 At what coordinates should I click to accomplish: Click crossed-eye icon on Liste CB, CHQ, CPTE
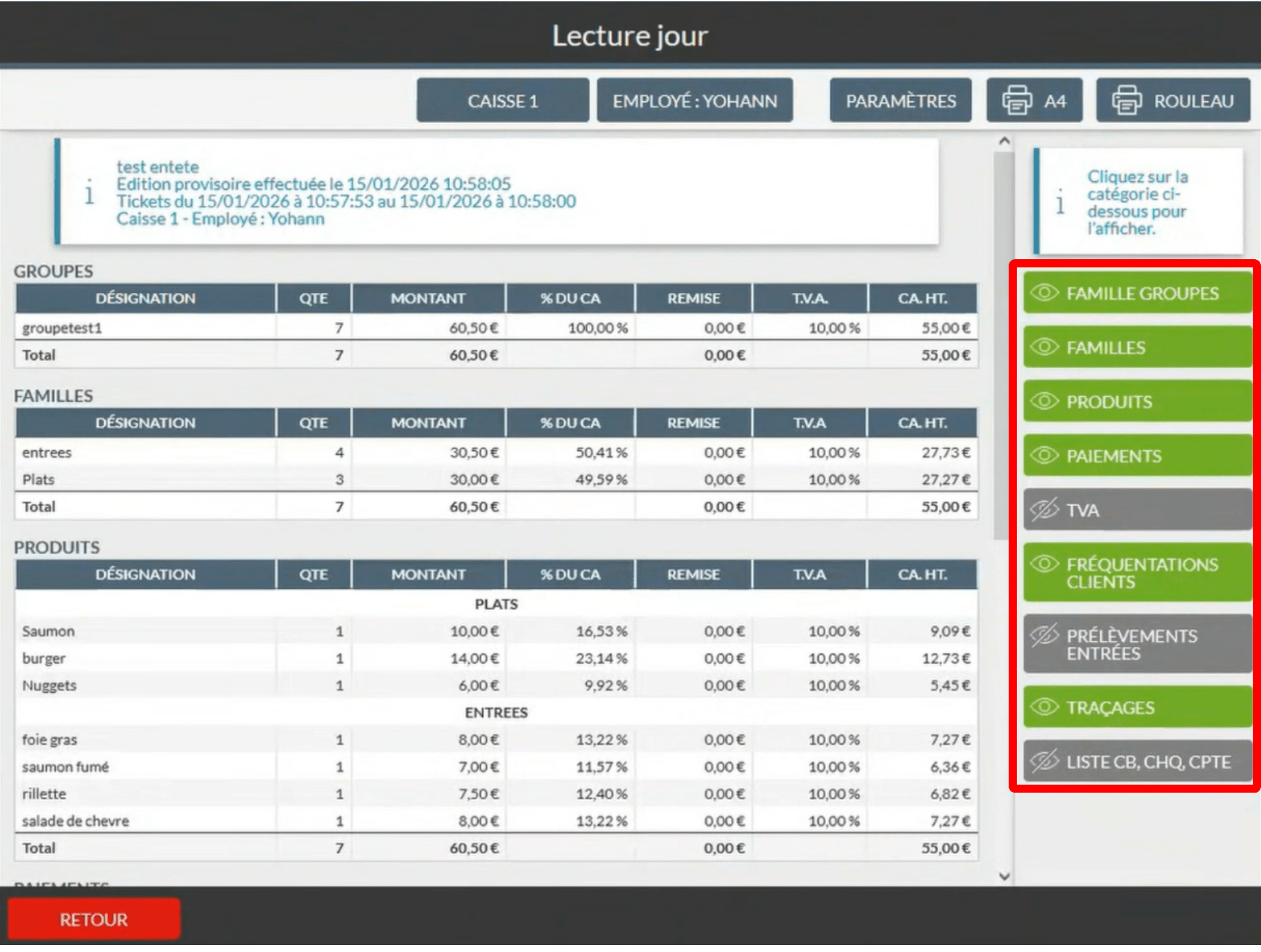coord(1044,761)
